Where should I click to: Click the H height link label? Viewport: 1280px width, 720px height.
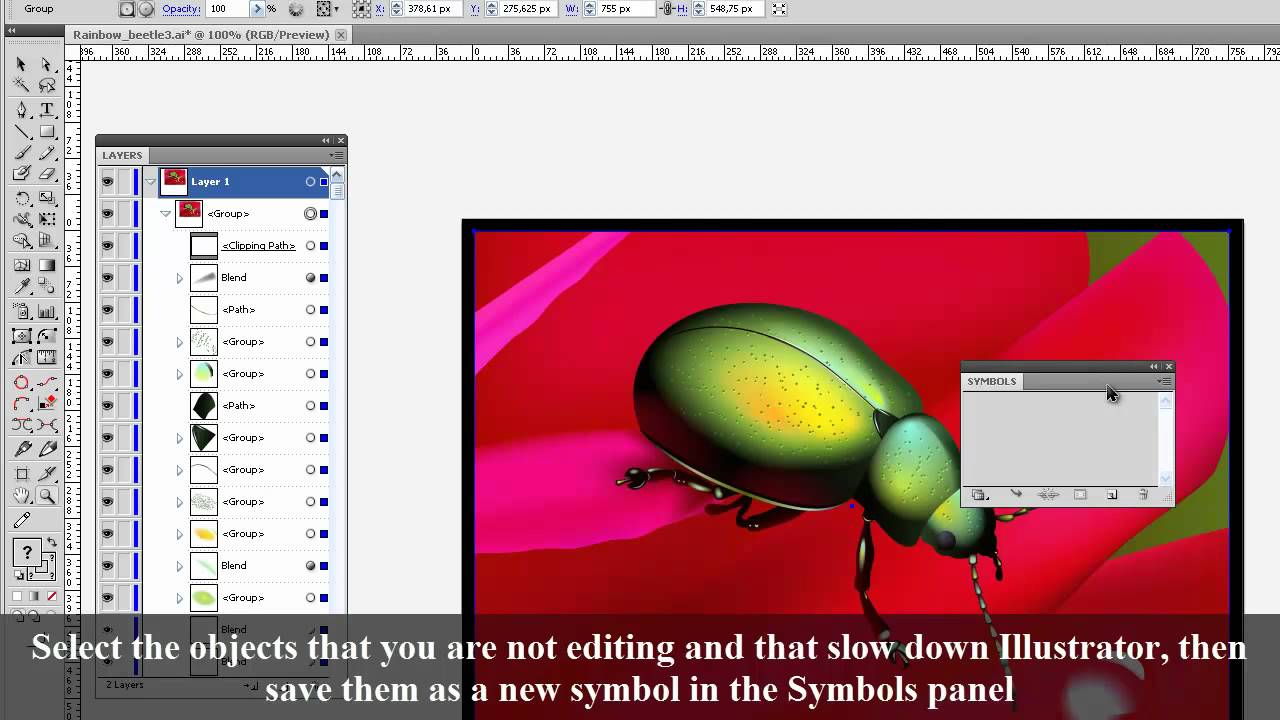[x=682, y=9]
